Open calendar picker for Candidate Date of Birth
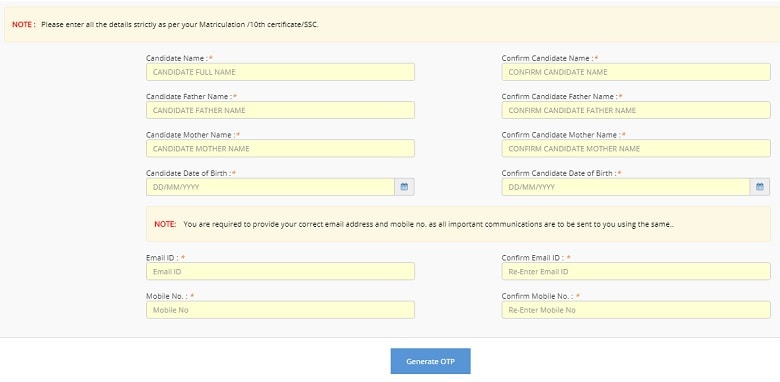The image size is (780, 382). click(404, 187)
